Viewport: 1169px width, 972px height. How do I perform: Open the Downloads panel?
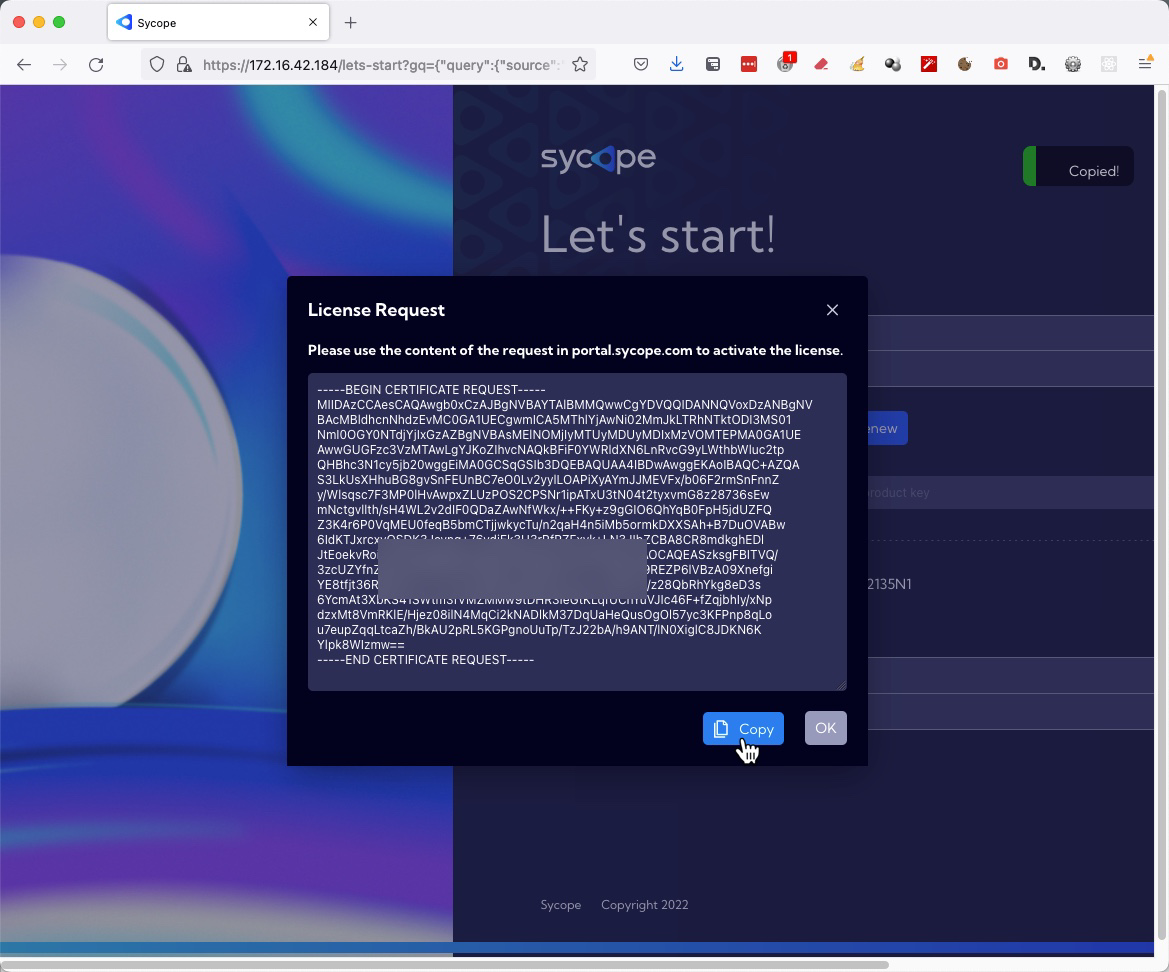[x=676, y=65]
